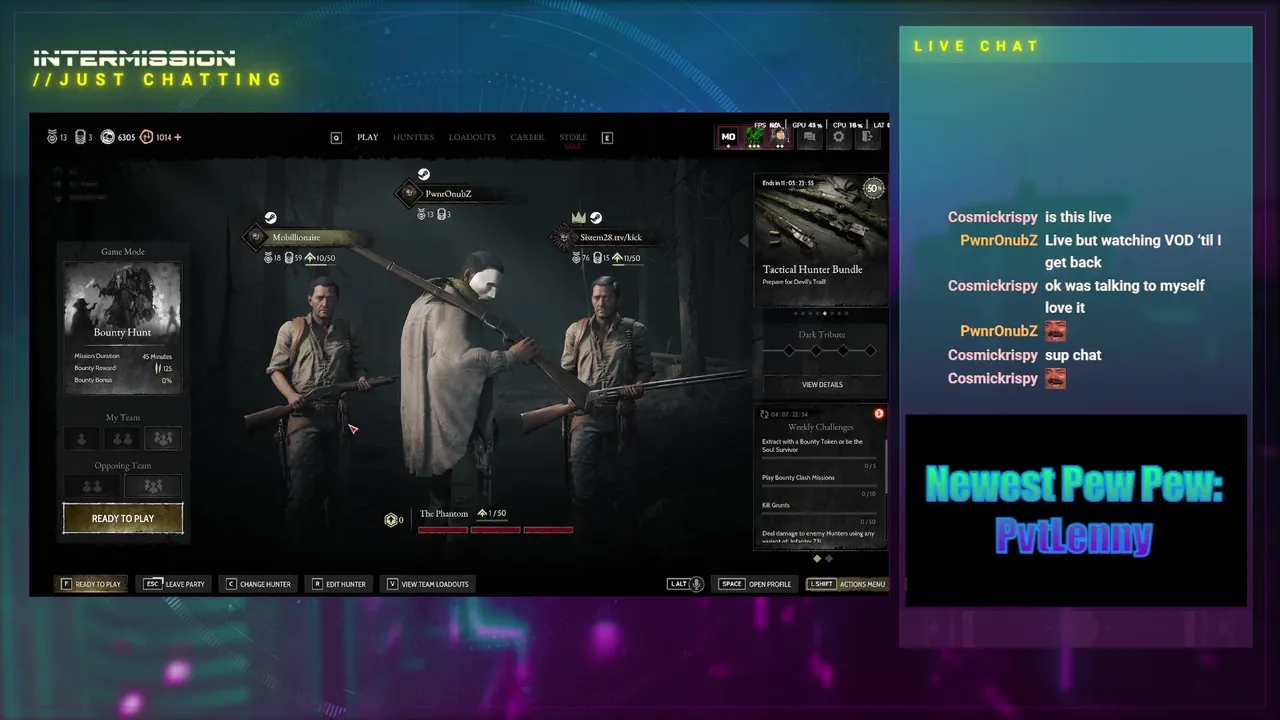This screenshot has width=1280, height=720.
Task: Click R EDIT HUNTER button
Action: pyautogui.click(x=339, y=584)
